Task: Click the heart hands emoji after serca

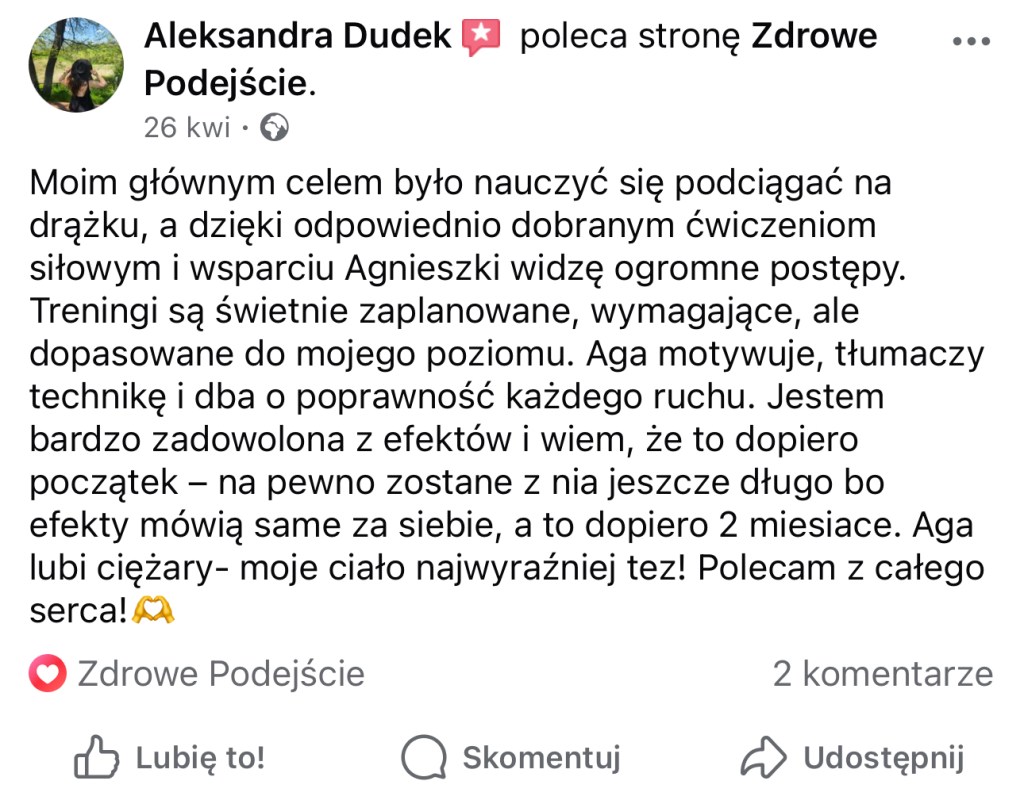Action: point(154,610)
